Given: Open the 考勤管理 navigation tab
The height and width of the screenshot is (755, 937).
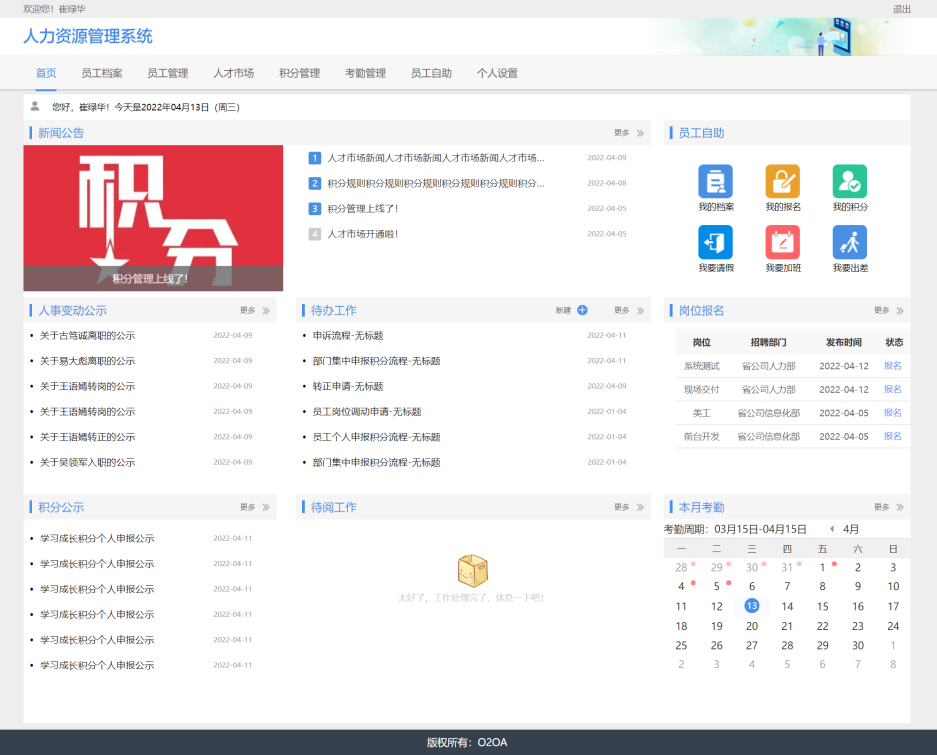Looking at the screenshot, I should [x=365, y=73].
